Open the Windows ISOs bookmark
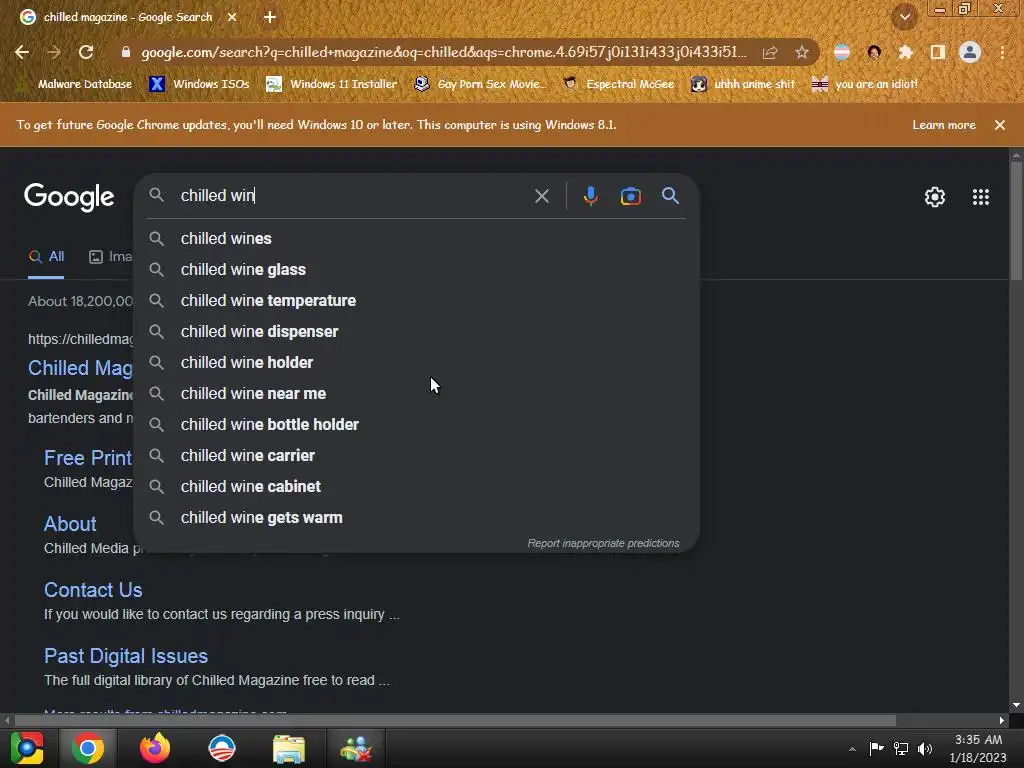 200,84
